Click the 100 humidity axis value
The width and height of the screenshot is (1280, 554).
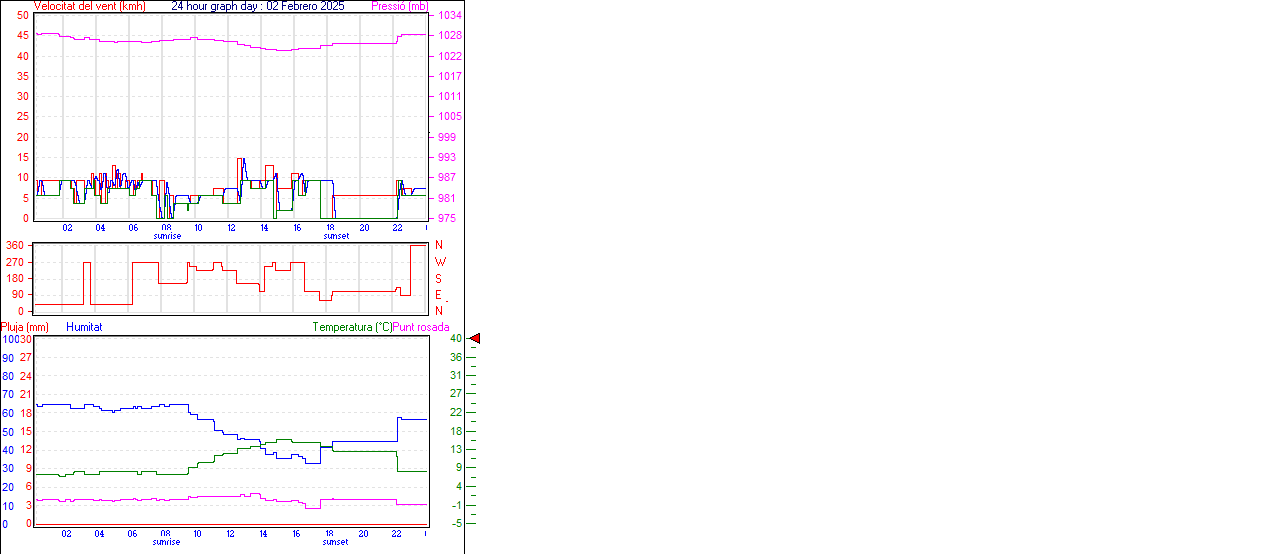click(x=9, y=339)
